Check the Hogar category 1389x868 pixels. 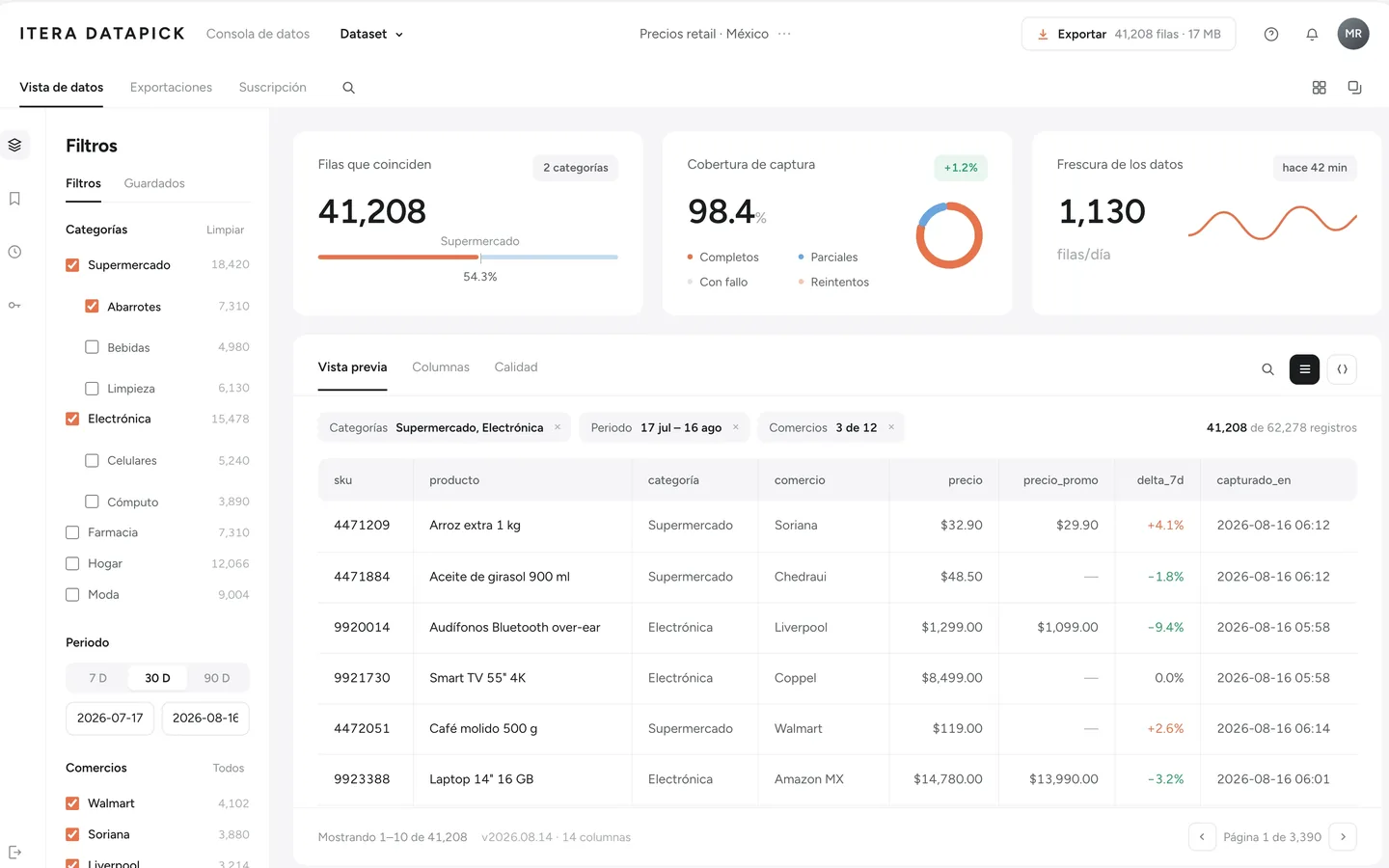[72, 563]
